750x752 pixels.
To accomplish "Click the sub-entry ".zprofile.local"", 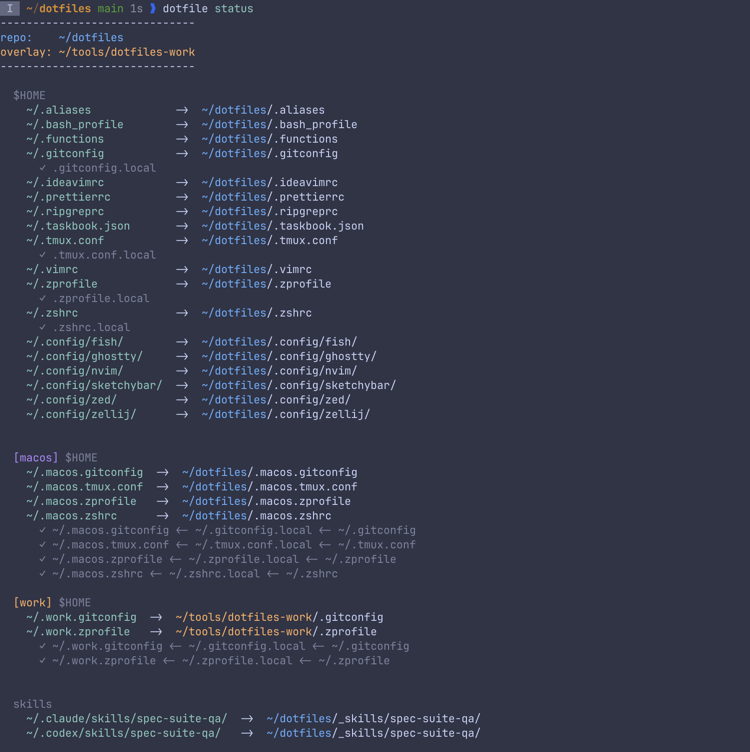I will pyautogui.click(x=101, y=298).
